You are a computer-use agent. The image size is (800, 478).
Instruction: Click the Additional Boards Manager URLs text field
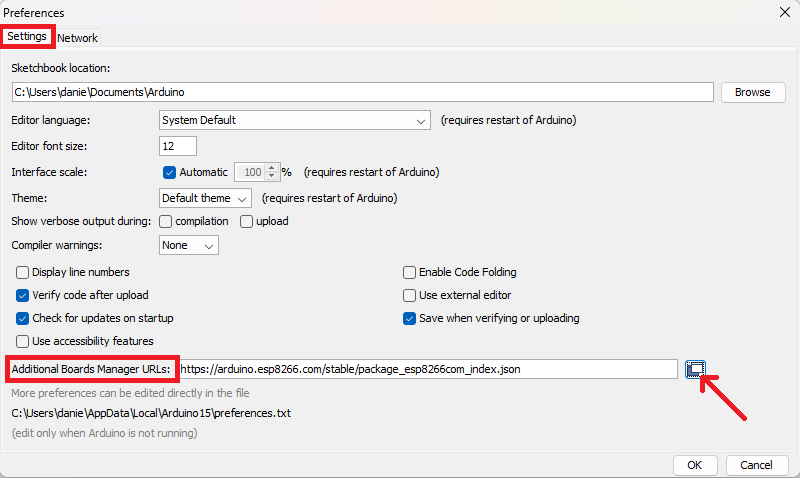tap(429, 369)
